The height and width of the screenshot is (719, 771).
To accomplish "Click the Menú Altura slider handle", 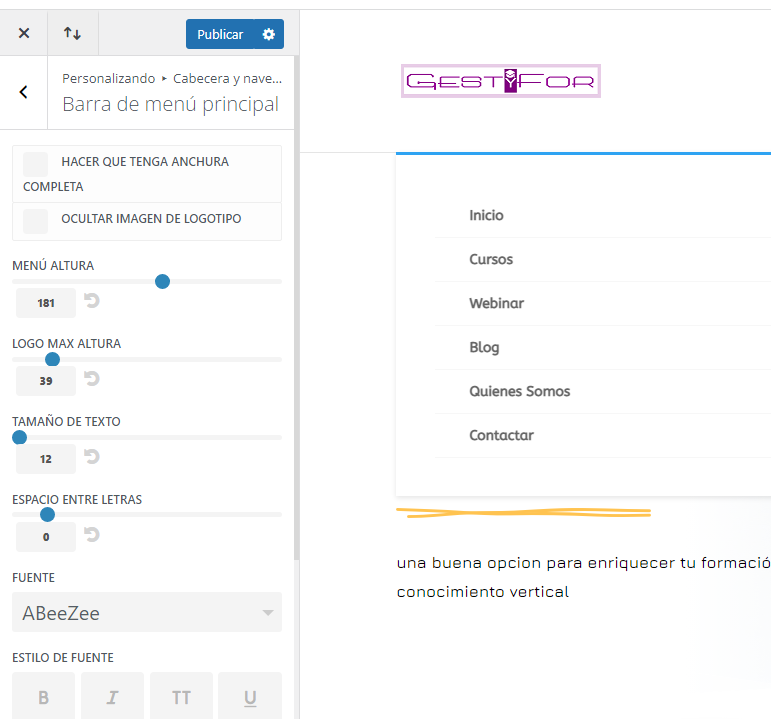I will click(x=162, y=282).
